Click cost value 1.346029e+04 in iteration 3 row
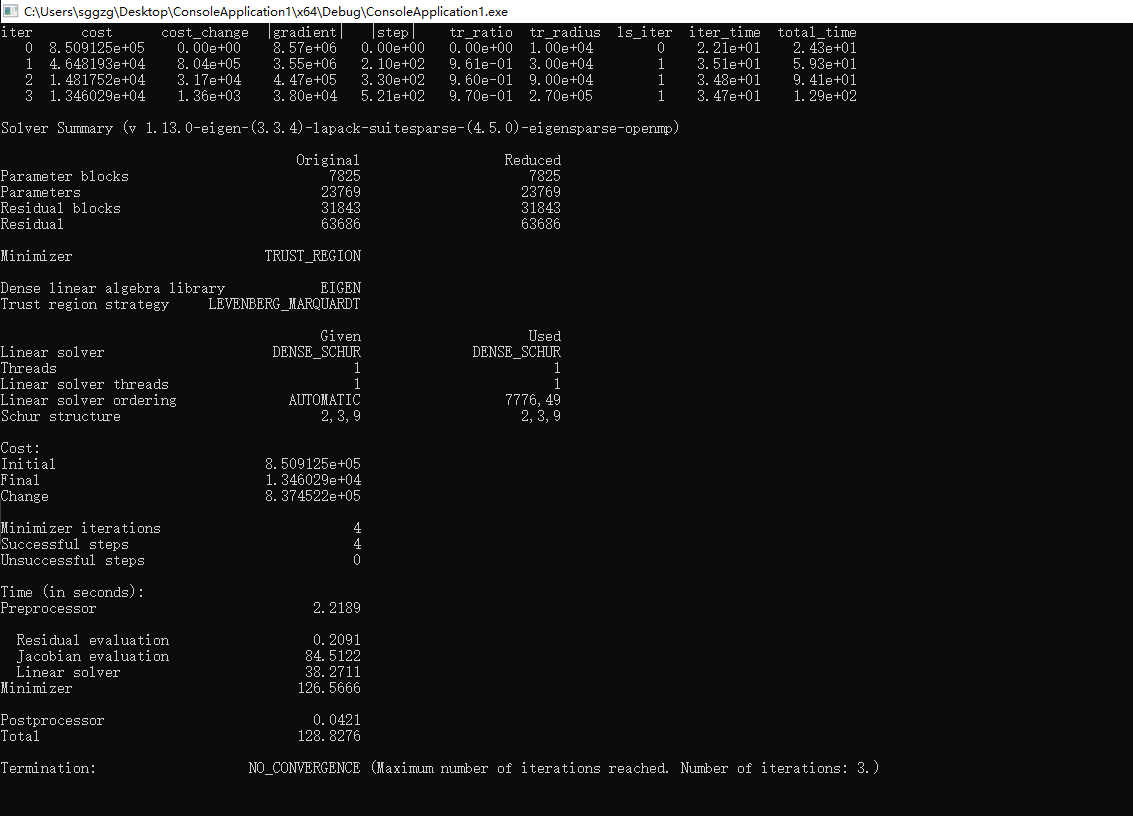 tap(97, 96)
